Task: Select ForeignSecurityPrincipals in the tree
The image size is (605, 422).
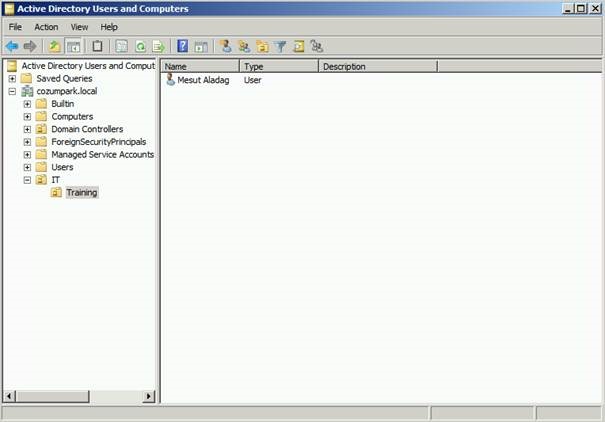Action: [x=99, y=142]
